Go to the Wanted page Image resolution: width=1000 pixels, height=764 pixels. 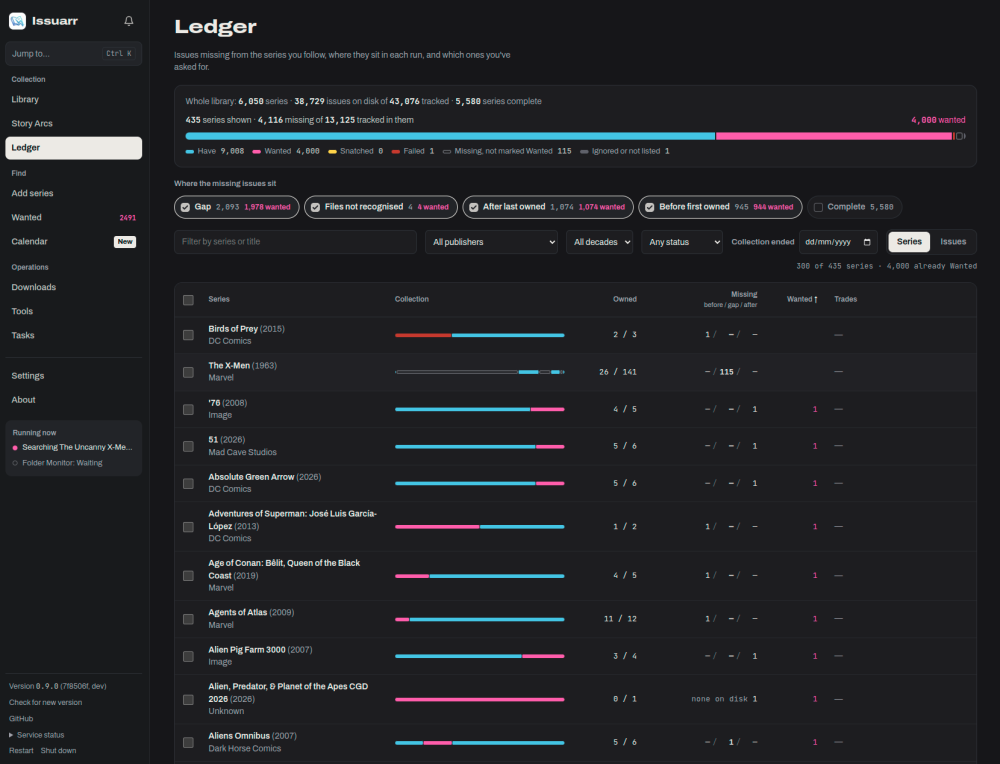pos(73,217)
